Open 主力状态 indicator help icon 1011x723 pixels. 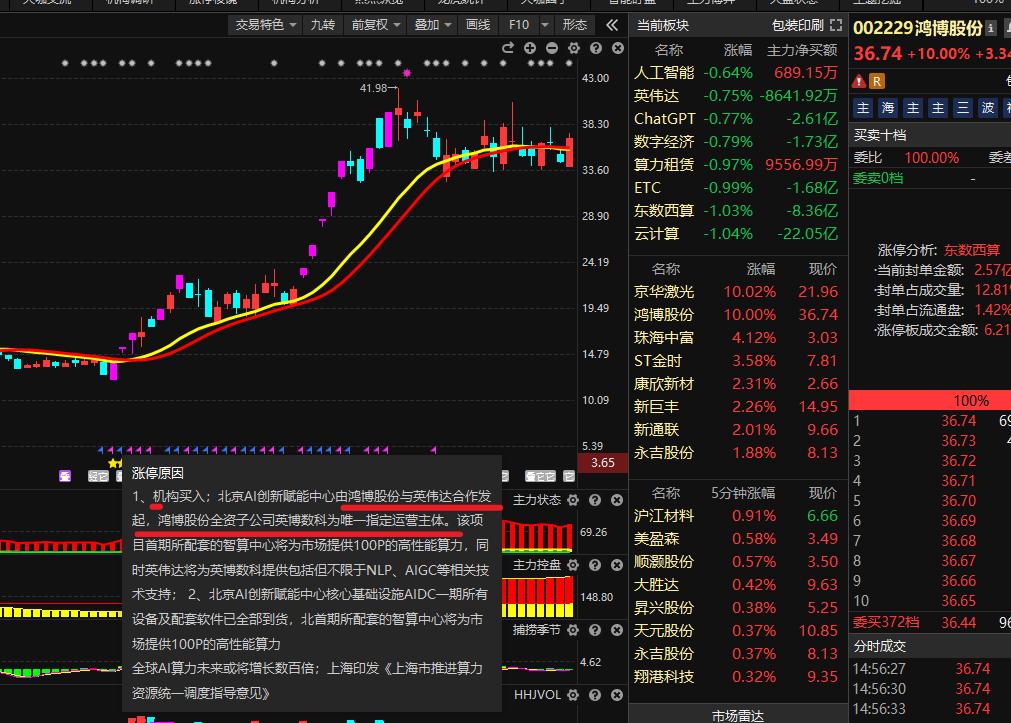pos(595,500)
